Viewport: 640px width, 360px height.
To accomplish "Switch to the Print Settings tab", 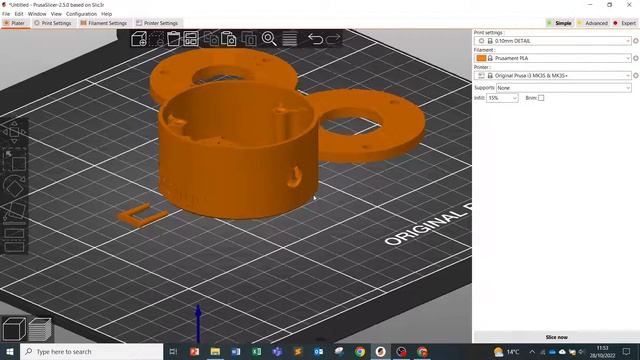I will click(53, 23).
